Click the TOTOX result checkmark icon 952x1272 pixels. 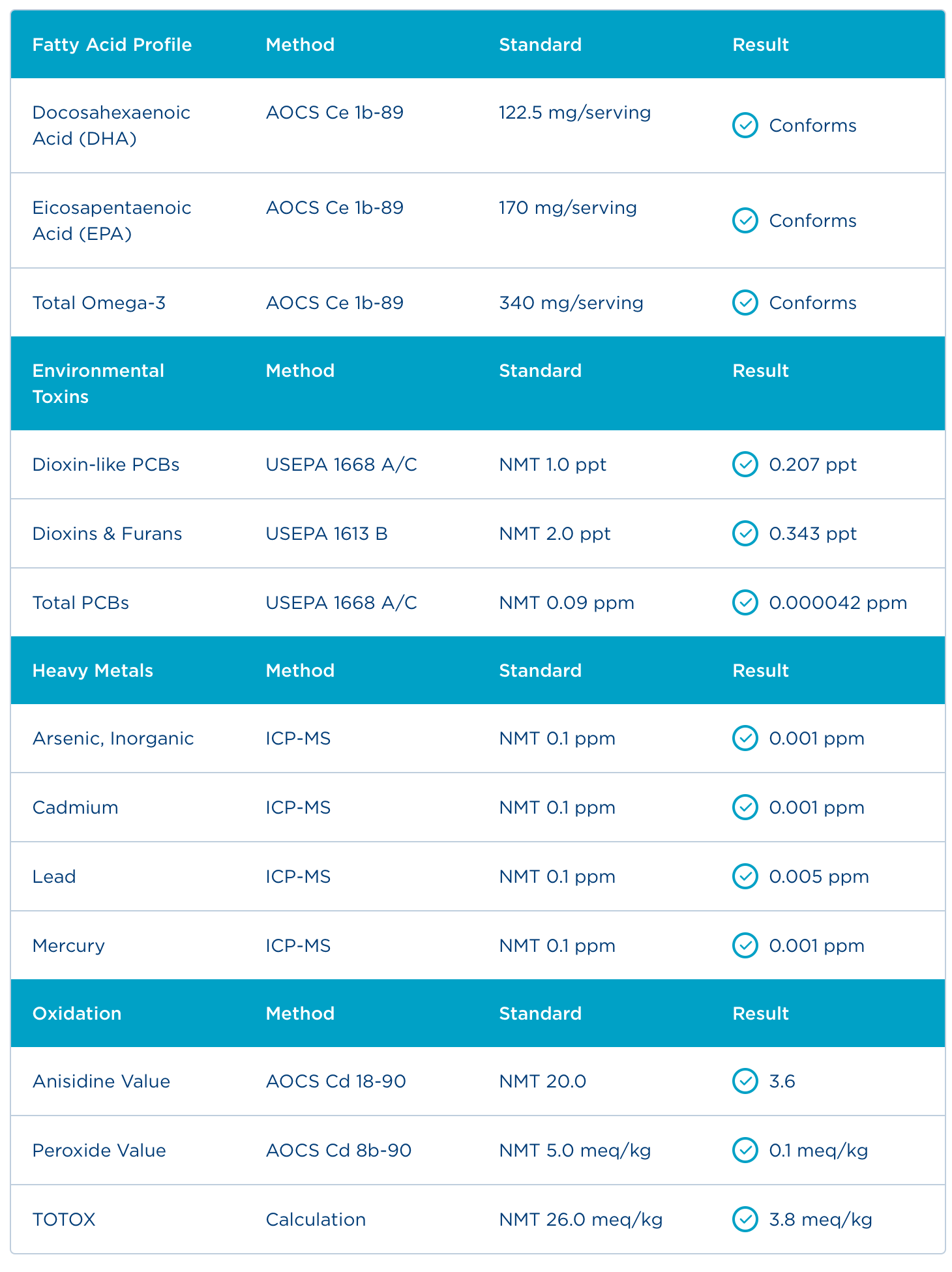coord(745,1220)
